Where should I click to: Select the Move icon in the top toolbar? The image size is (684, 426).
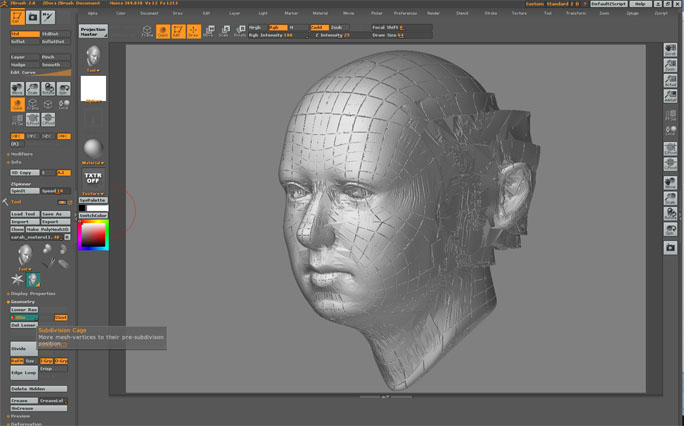coord(209,31)
